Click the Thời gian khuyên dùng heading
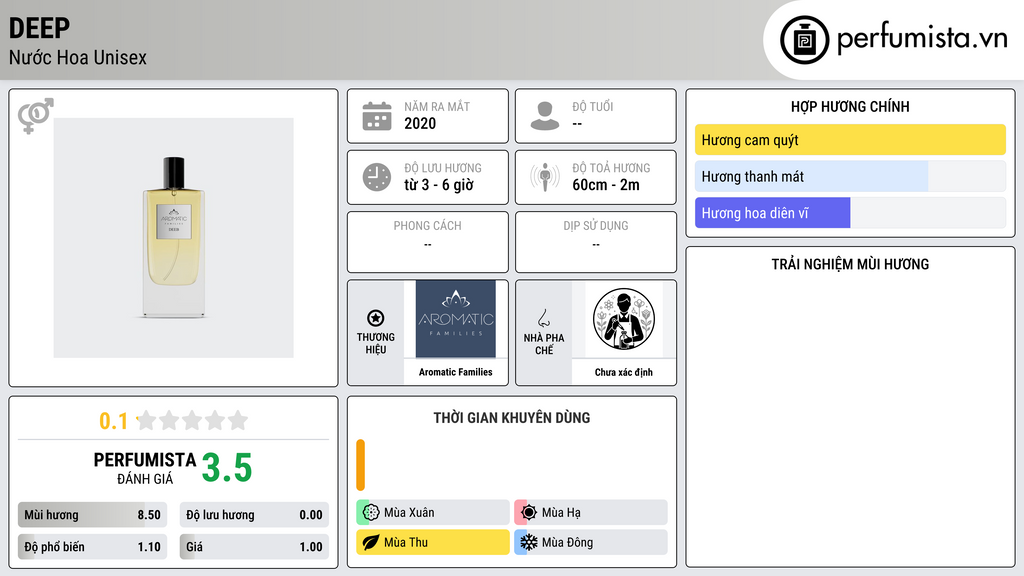This screenshot has width=1024, height=576. tap(512, 418)
